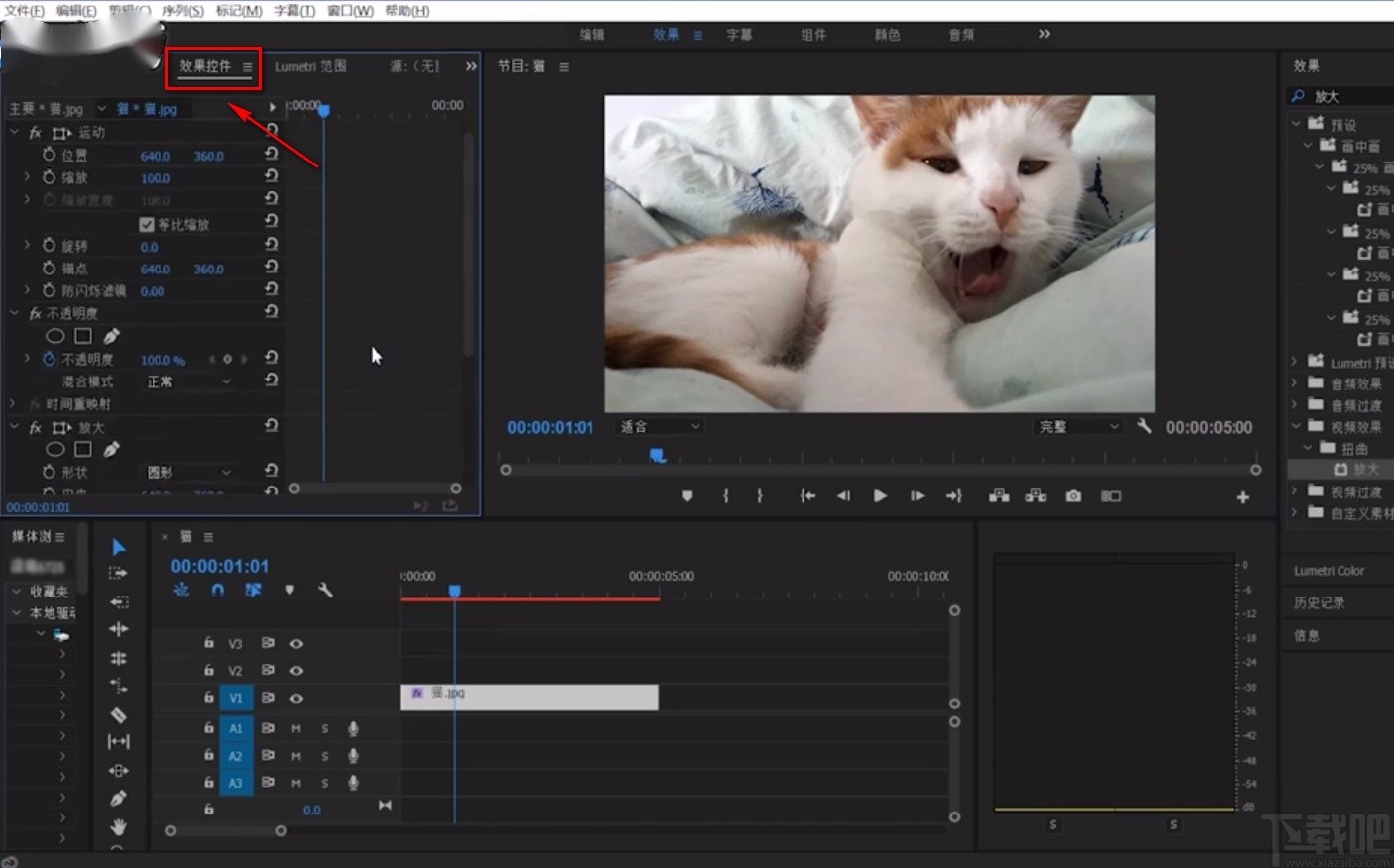The height and width of the screenshot is (868, 1394).
Task: Play the program monitor preview
Action: 880,496
